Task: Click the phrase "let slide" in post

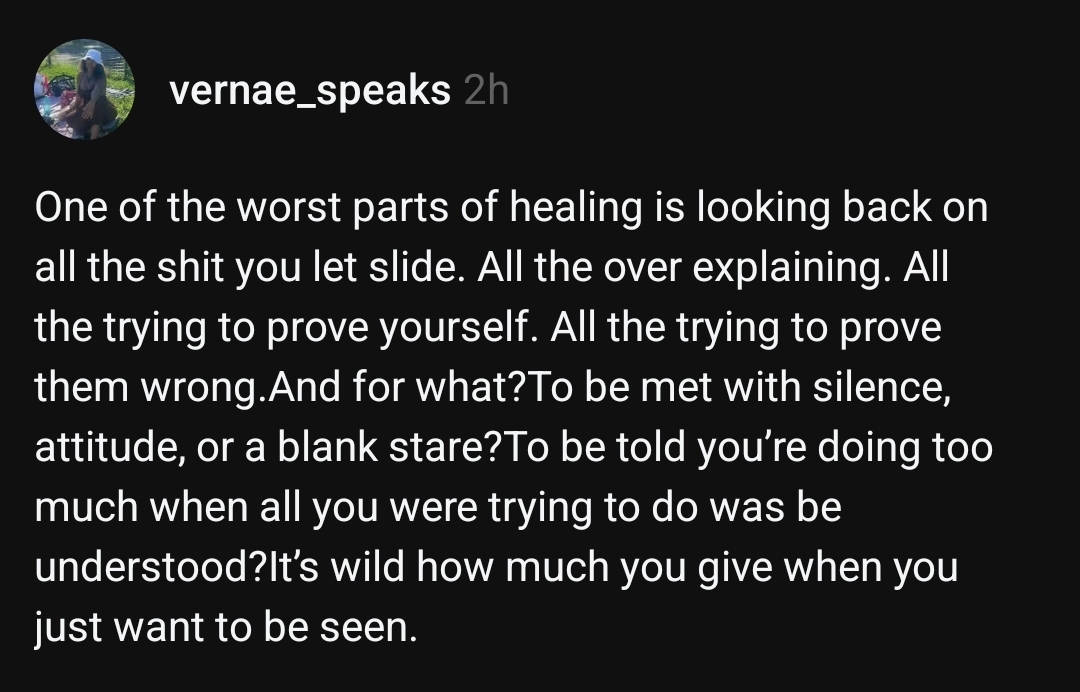Action: [384, 266]
